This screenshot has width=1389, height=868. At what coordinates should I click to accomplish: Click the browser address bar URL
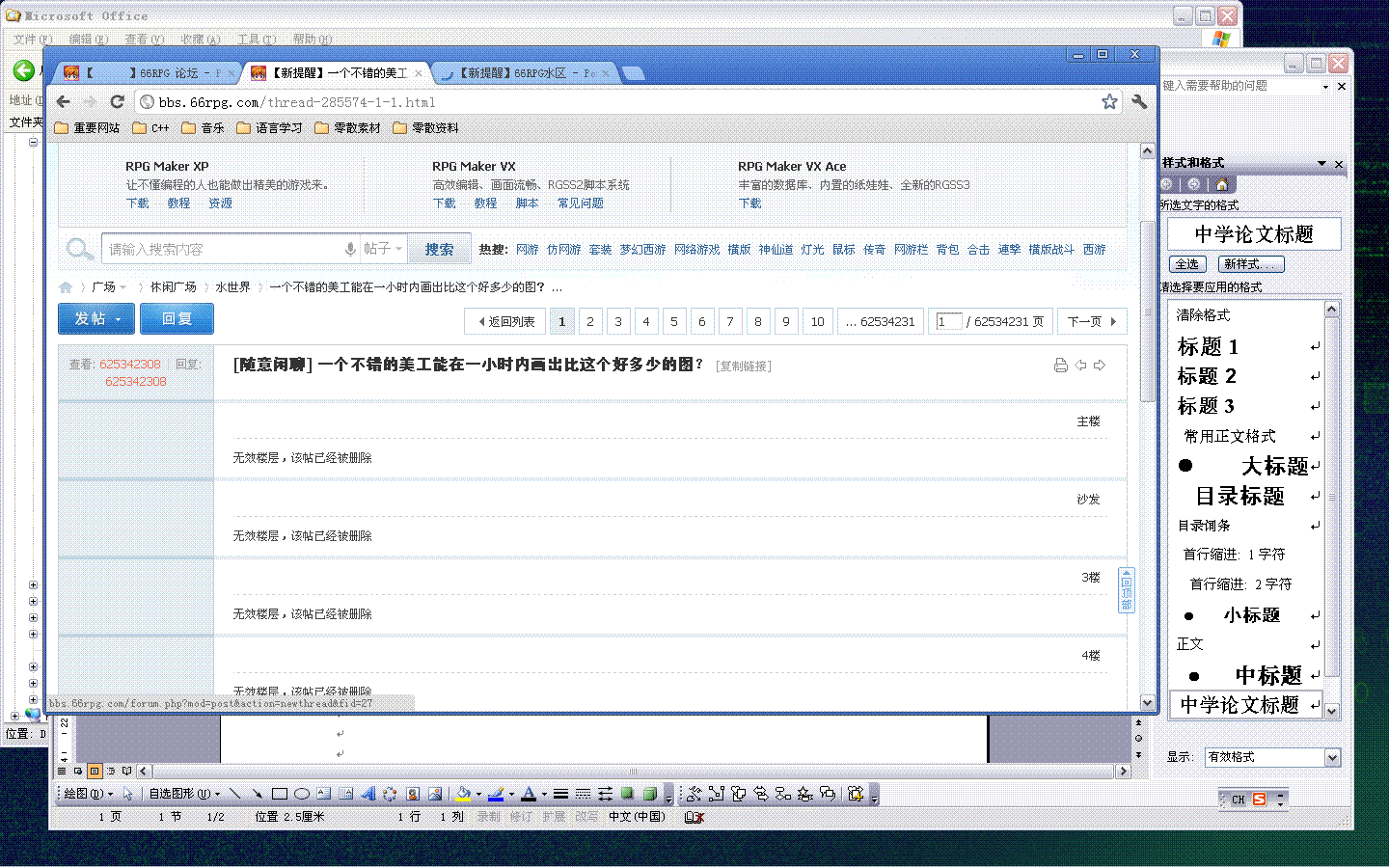pos(297,101)
